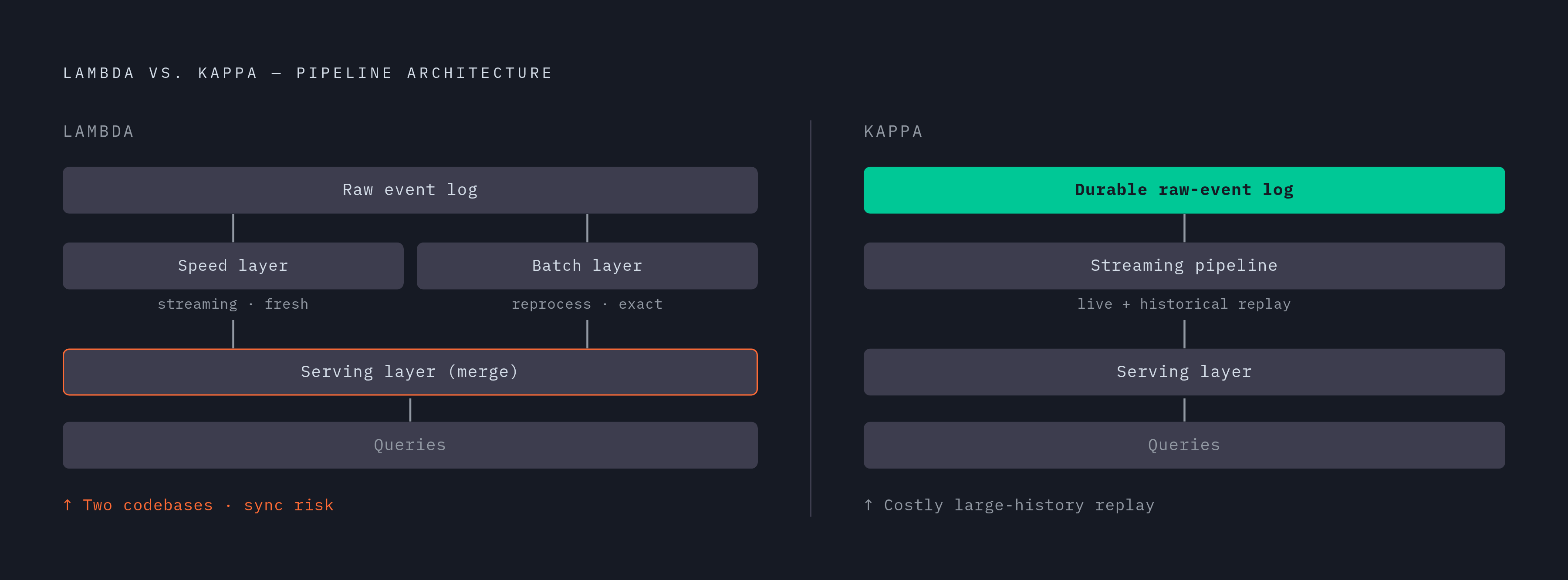1568x580 pixels.
Task: Click the 'reprocess · exact' caption
Action: 587,304
